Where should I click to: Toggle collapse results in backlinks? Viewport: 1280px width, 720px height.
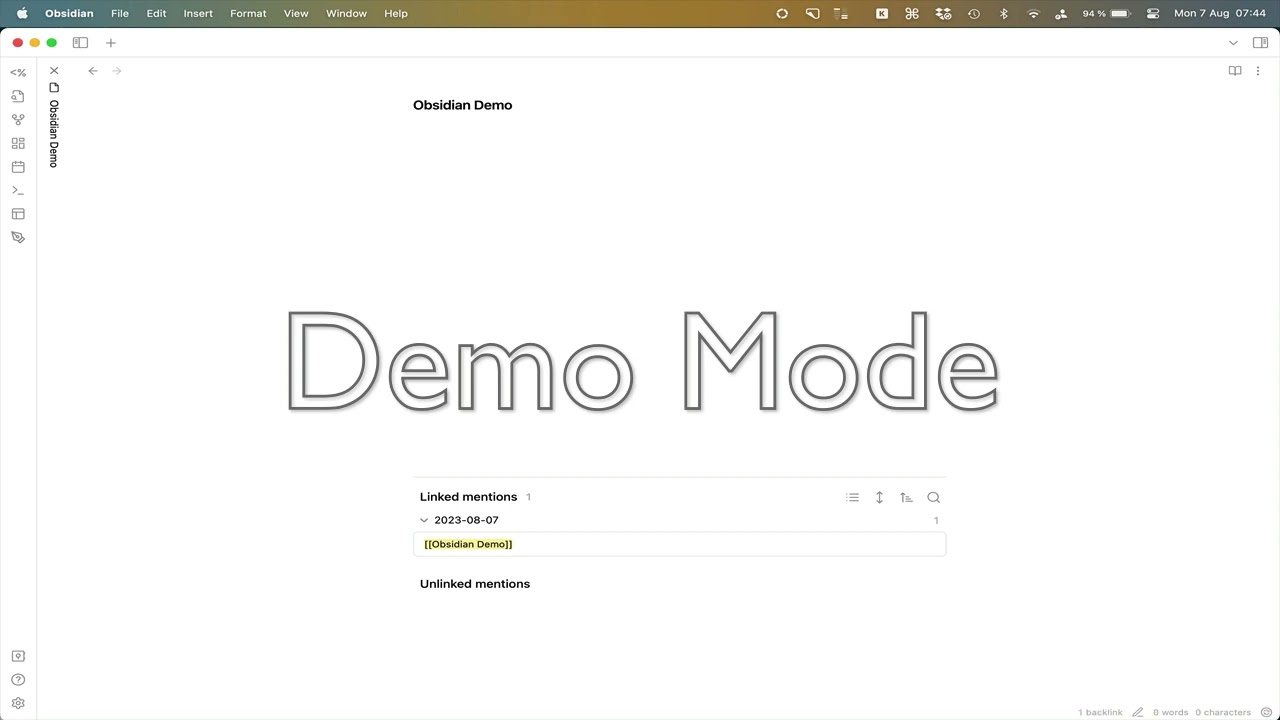(x=852, y=497)
